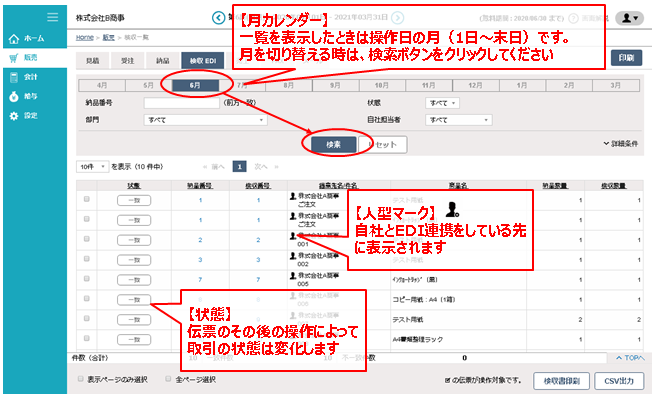The image size is (653, 394).
Task: Click the 印刷 button
Action: [x=626, y=58]
